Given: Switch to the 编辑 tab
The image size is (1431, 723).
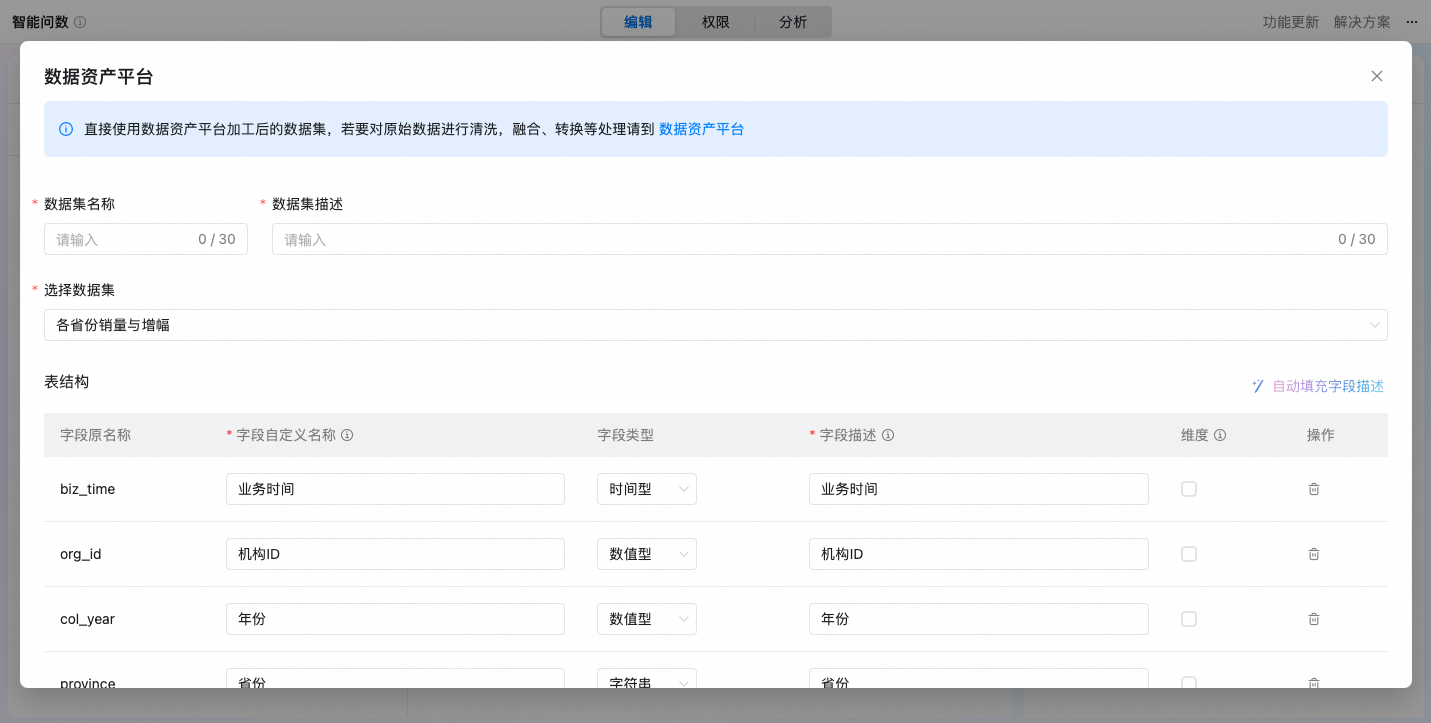Looking at the screenshot, I should 638,22.
